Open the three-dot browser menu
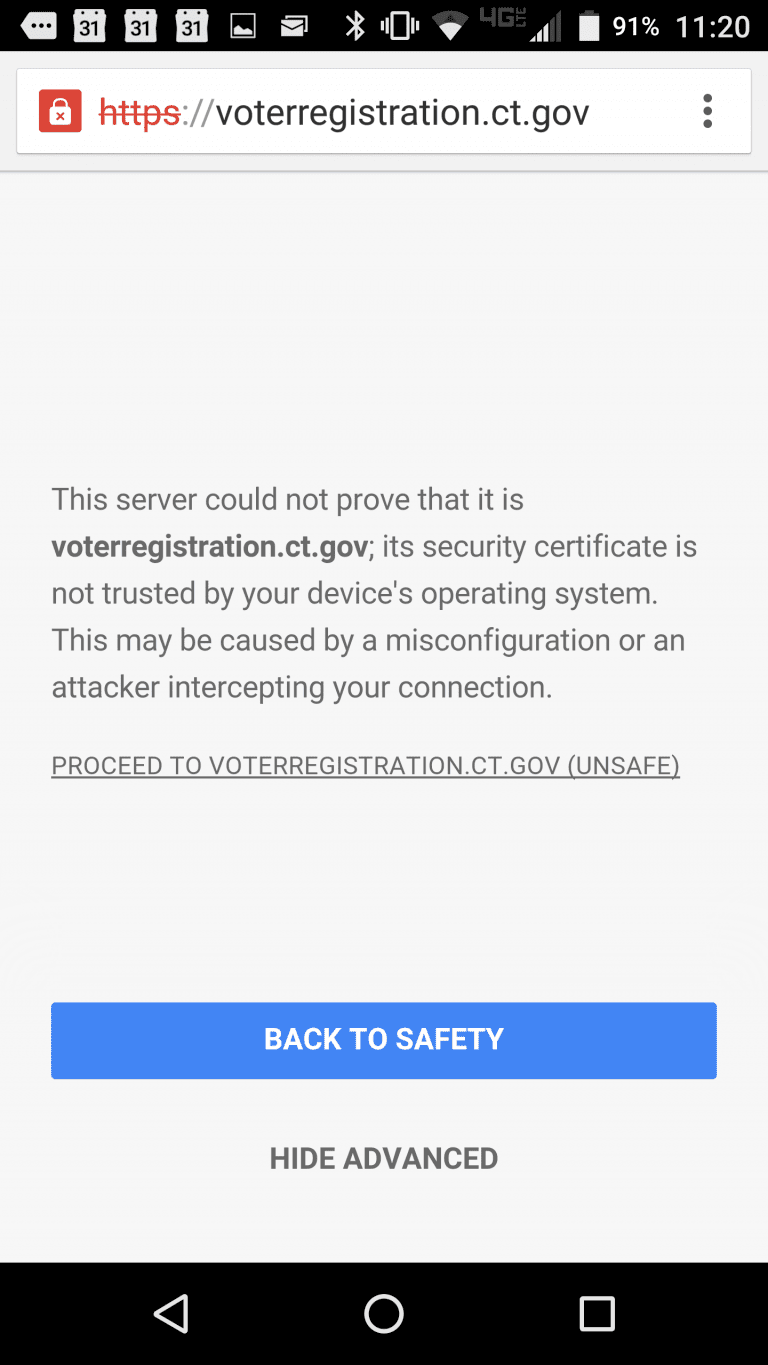This screenshot has width=768, height=1365. coord(707,111)
